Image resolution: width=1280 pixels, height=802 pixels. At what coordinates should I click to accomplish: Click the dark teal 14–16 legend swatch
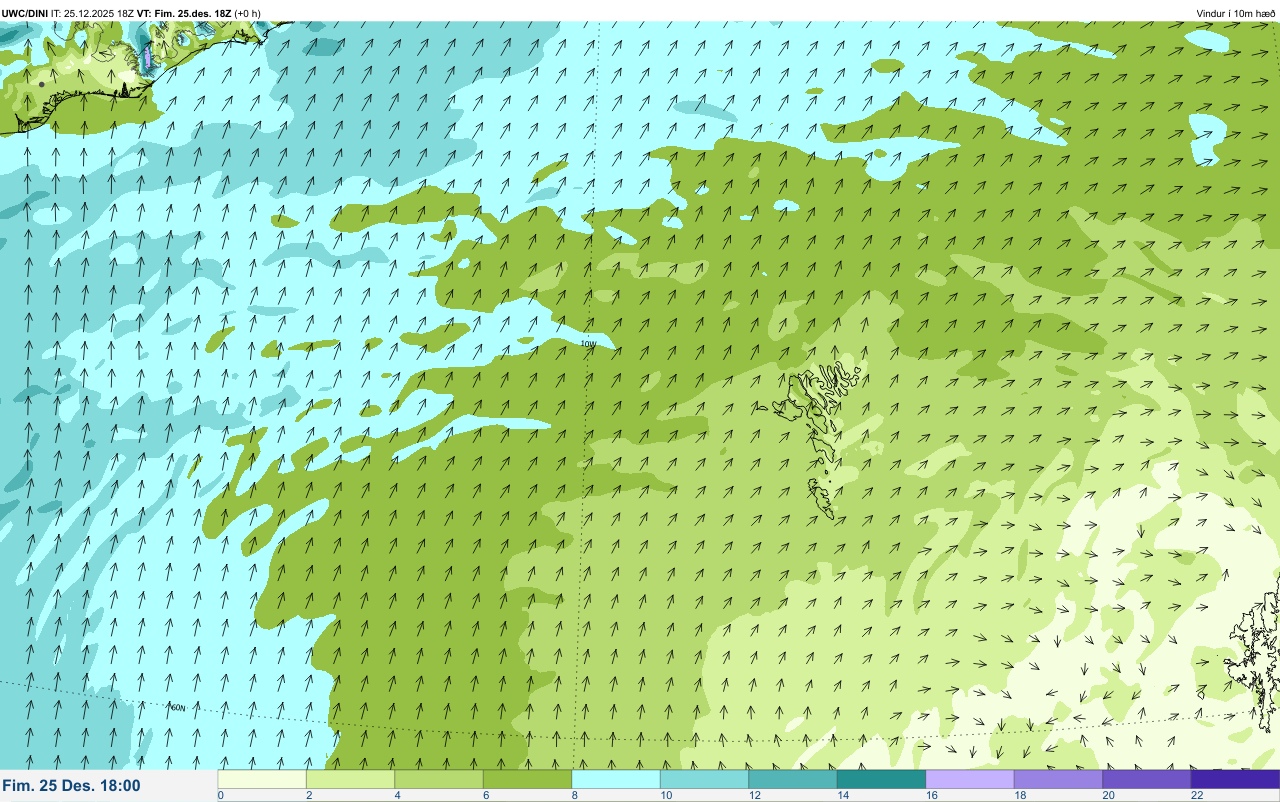pyautogui.click(x=881, y=779)
